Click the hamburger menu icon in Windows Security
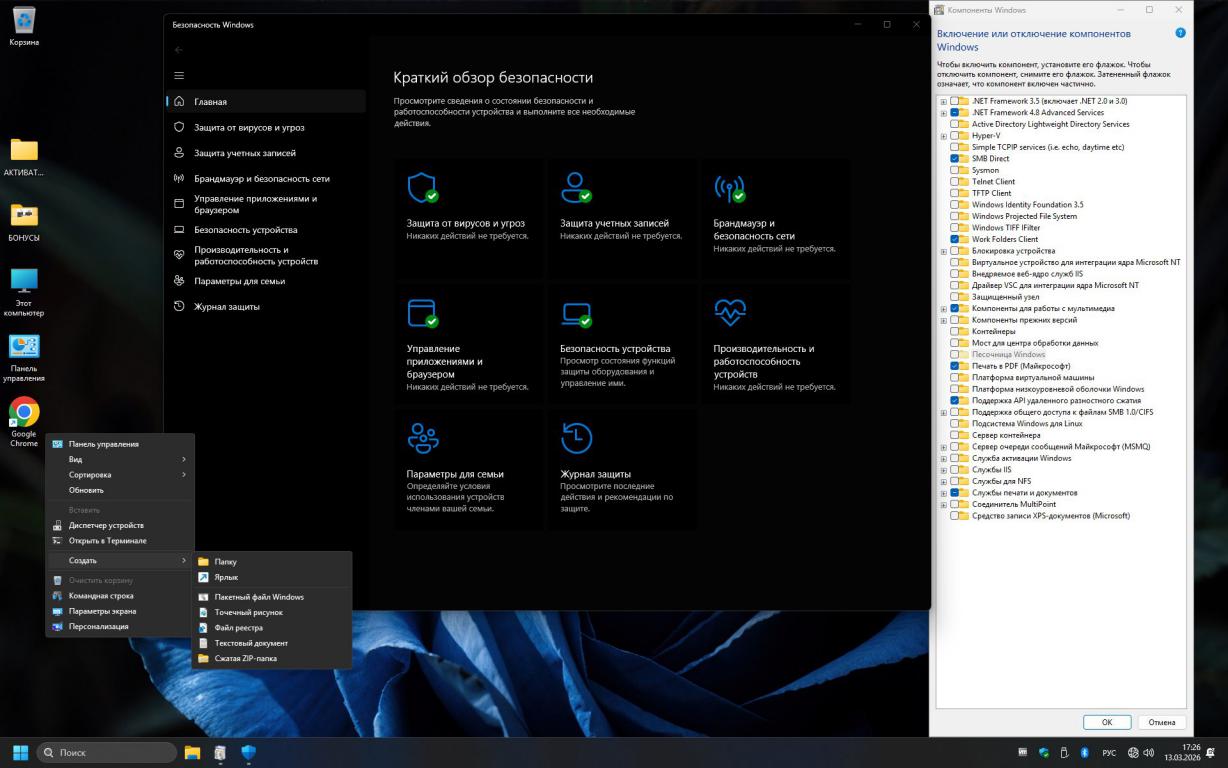Viewport: 1228px width, 768px height. [x=179, y=75]
